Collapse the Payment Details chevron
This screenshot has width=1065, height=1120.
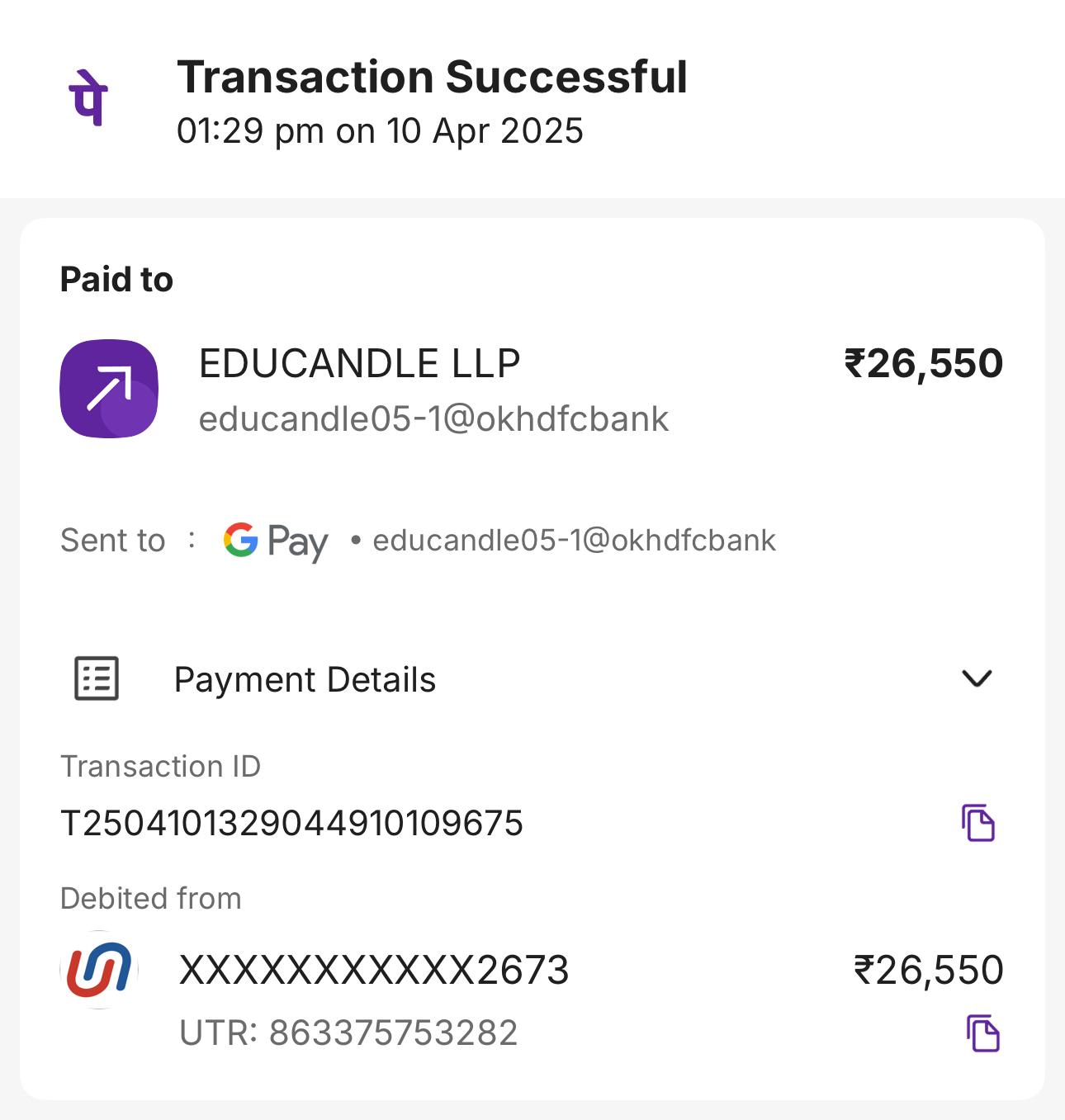977,678
